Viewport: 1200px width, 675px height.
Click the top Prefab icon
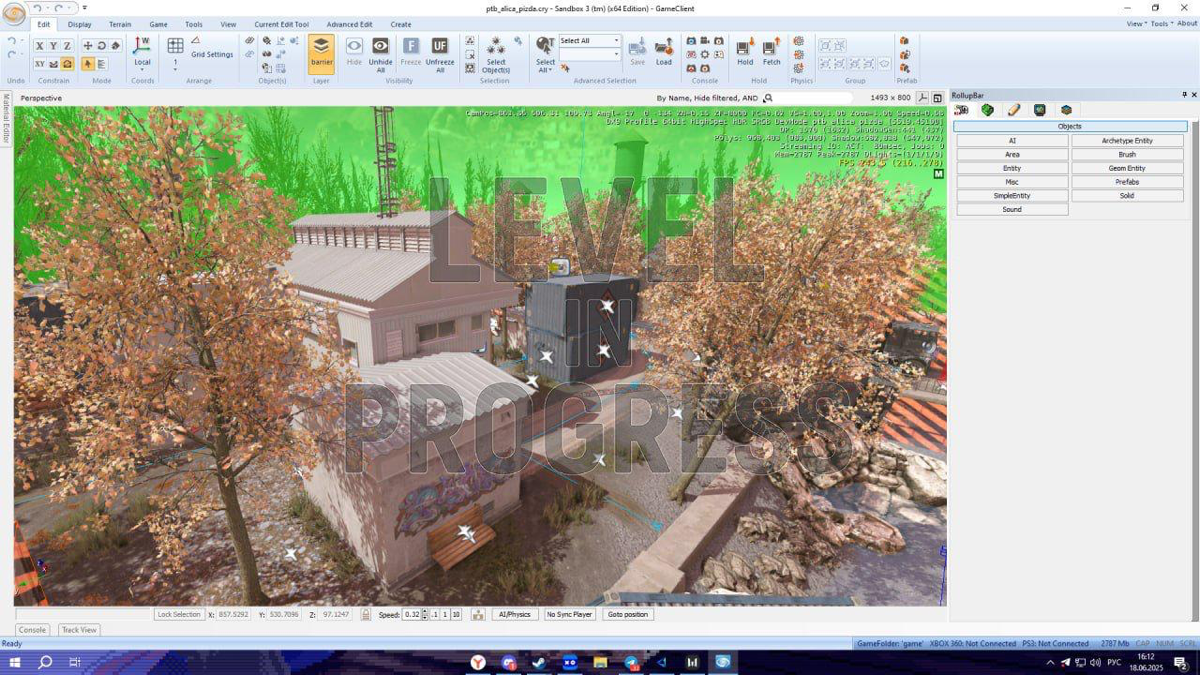tap(905, 42)
